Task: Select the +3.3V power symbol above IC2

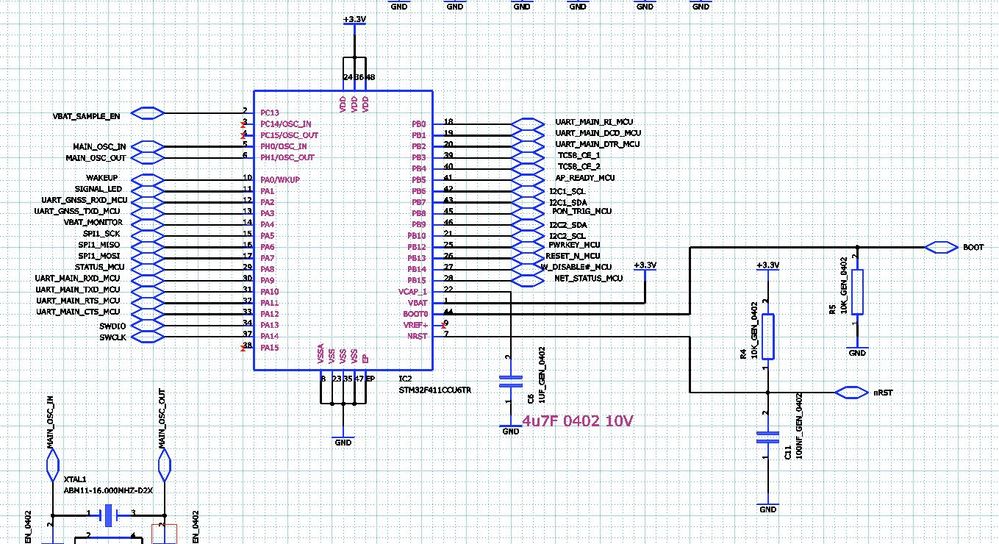Action: 354,22
